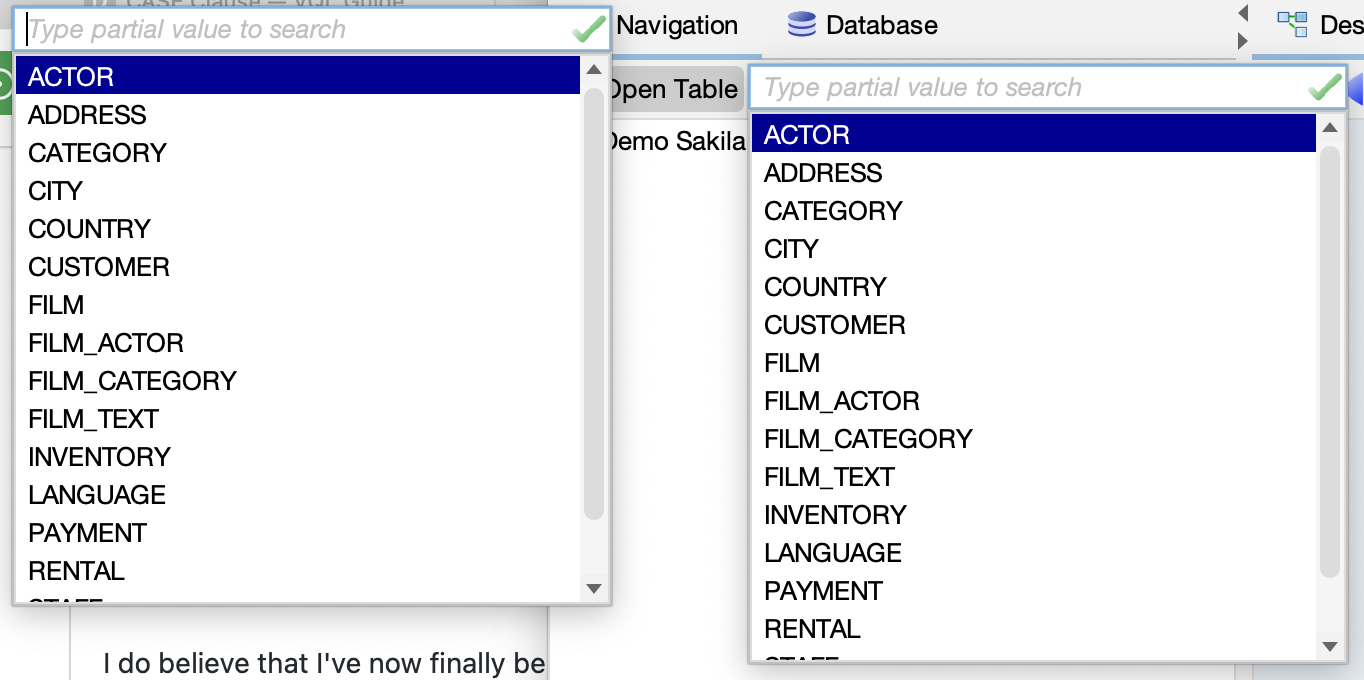This screenshot has width=1364, height=680.
Task: Click the left list's scrollbar thumb
Action: (x=594, y=303)
